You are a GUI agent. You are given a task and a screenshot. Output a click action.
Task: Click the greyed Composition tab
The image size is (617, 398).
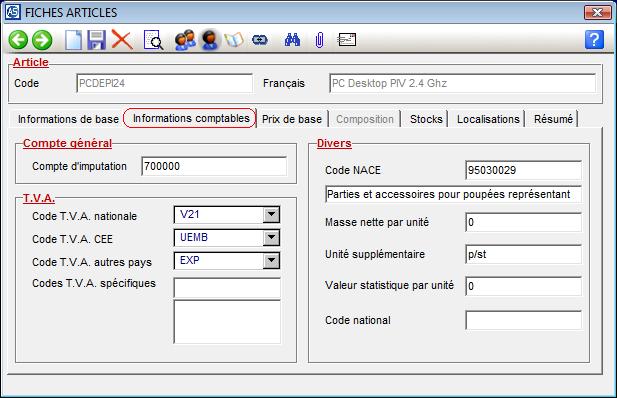click(365, 119)
